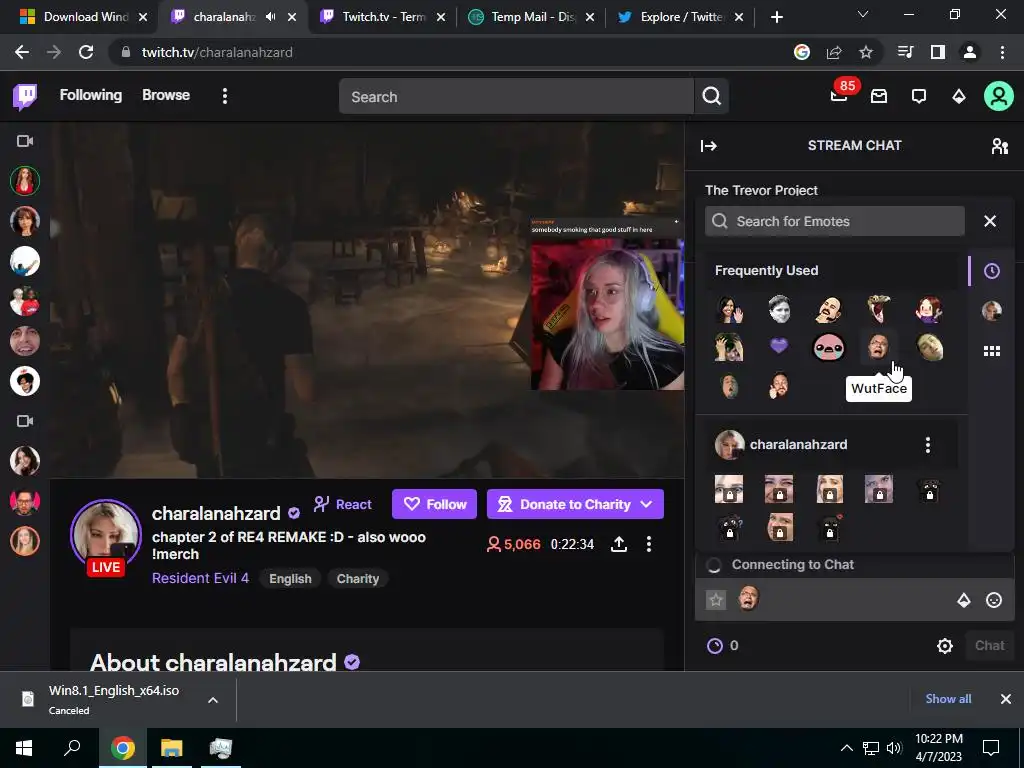The width and height of the screenshot is (1024, 768).
Task: Open charalanahzard emote section options
Action: (x=927, y=445)
